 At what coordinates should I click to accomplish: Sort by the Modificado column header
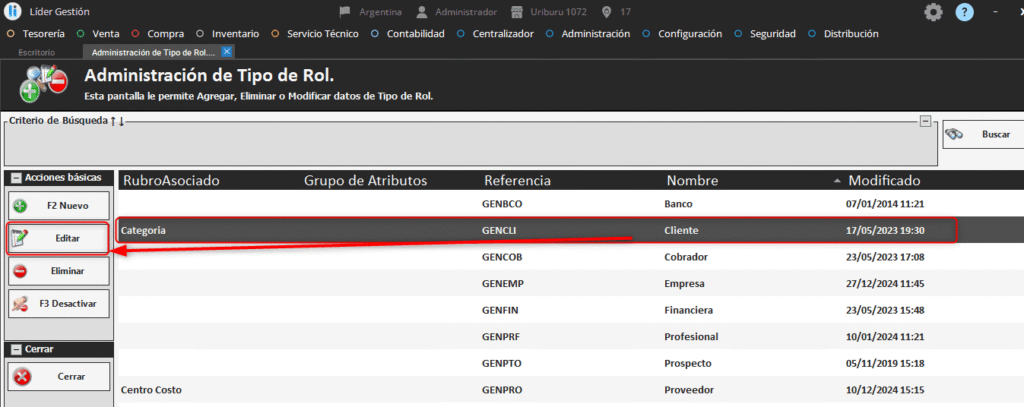point(884,181)
